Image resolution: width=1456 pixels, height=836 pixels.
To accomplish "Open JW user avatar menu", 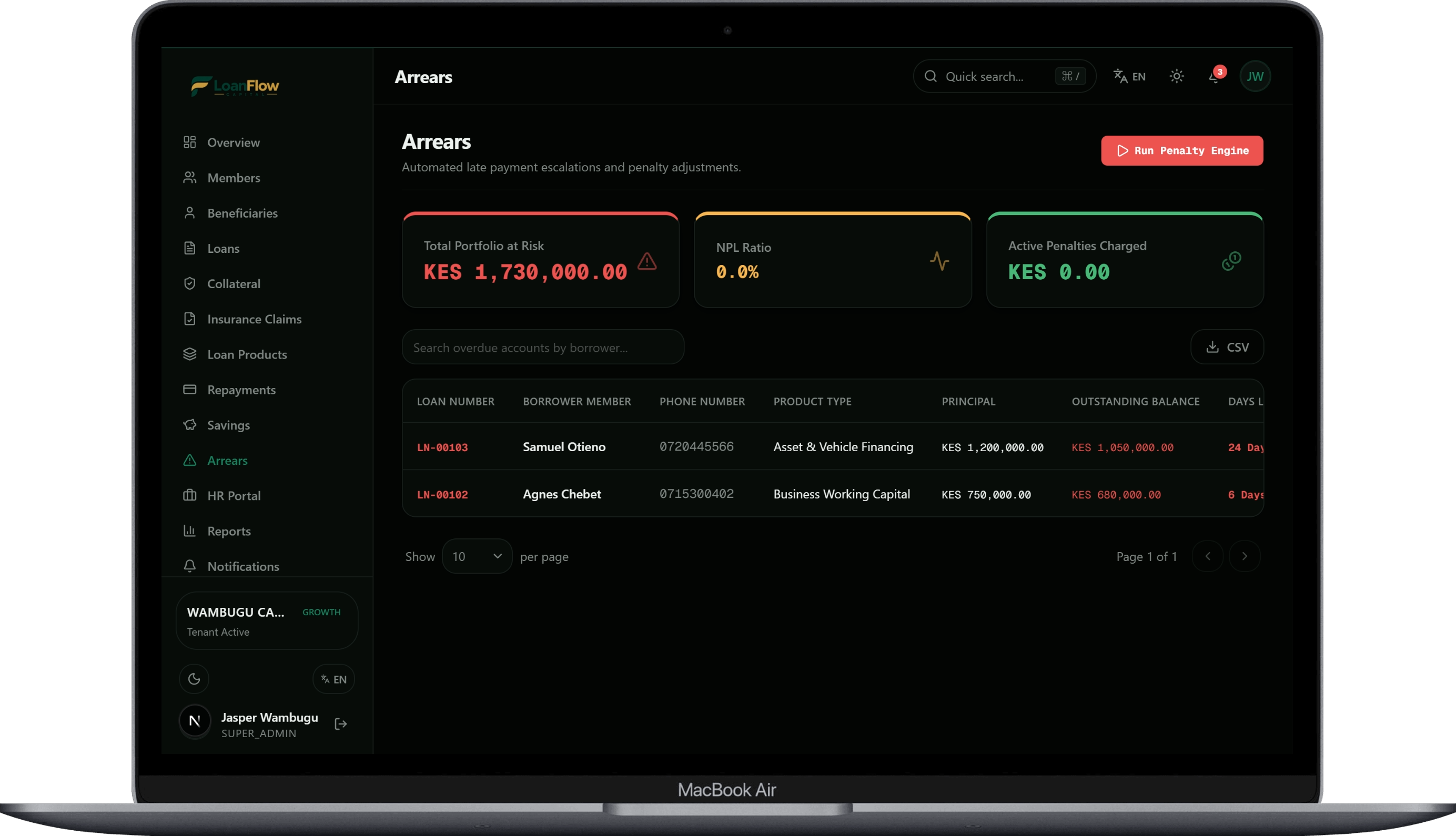I will point(1255,76).
